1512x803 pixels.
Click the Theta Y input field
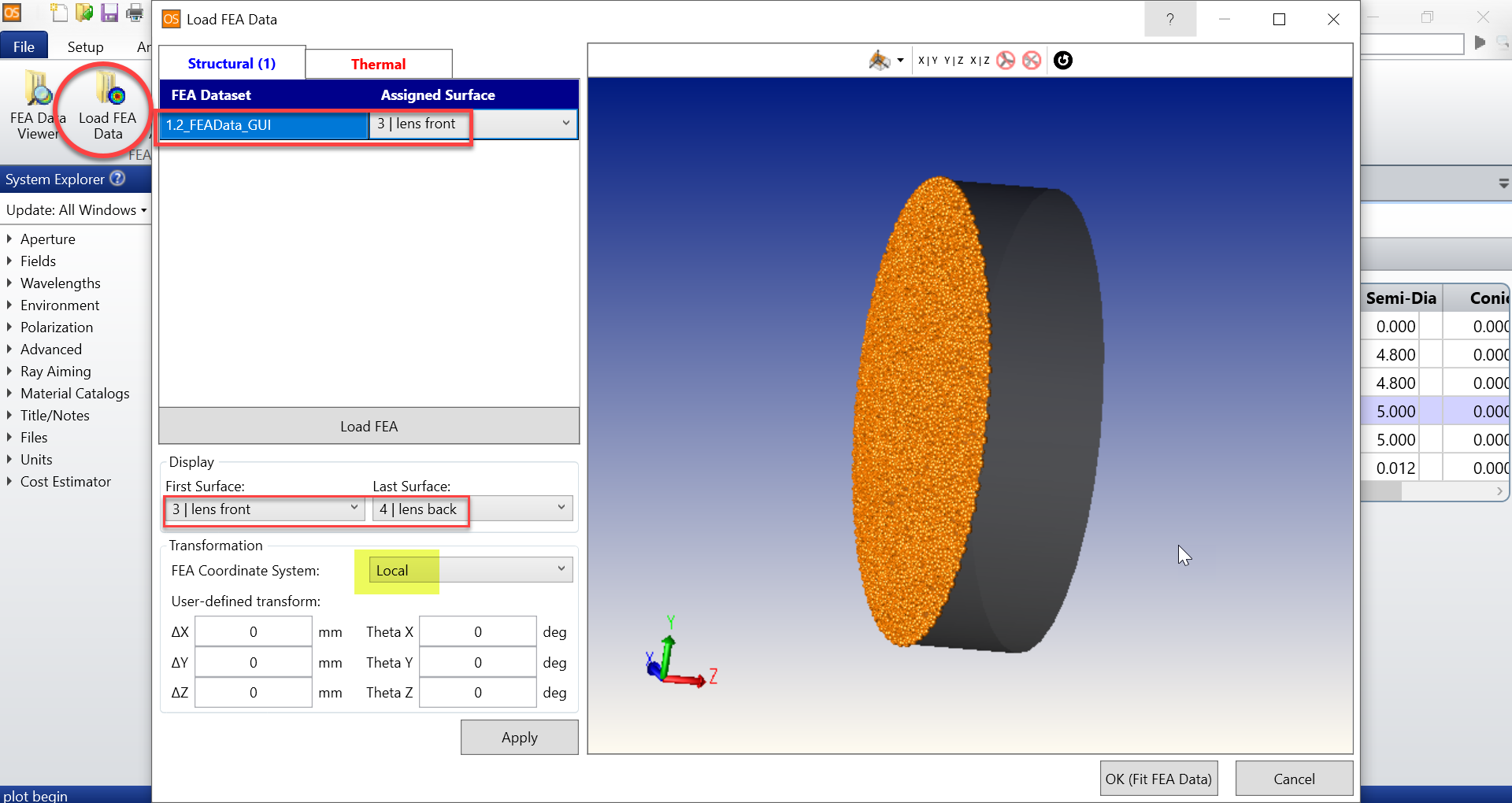click(x=478, y=662)
